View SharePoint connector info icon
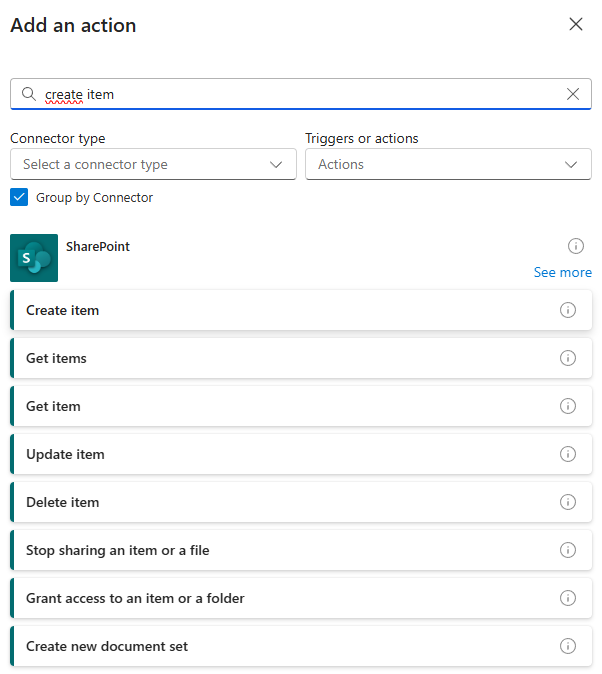This screenshot has width=602, height=674. 576,246
